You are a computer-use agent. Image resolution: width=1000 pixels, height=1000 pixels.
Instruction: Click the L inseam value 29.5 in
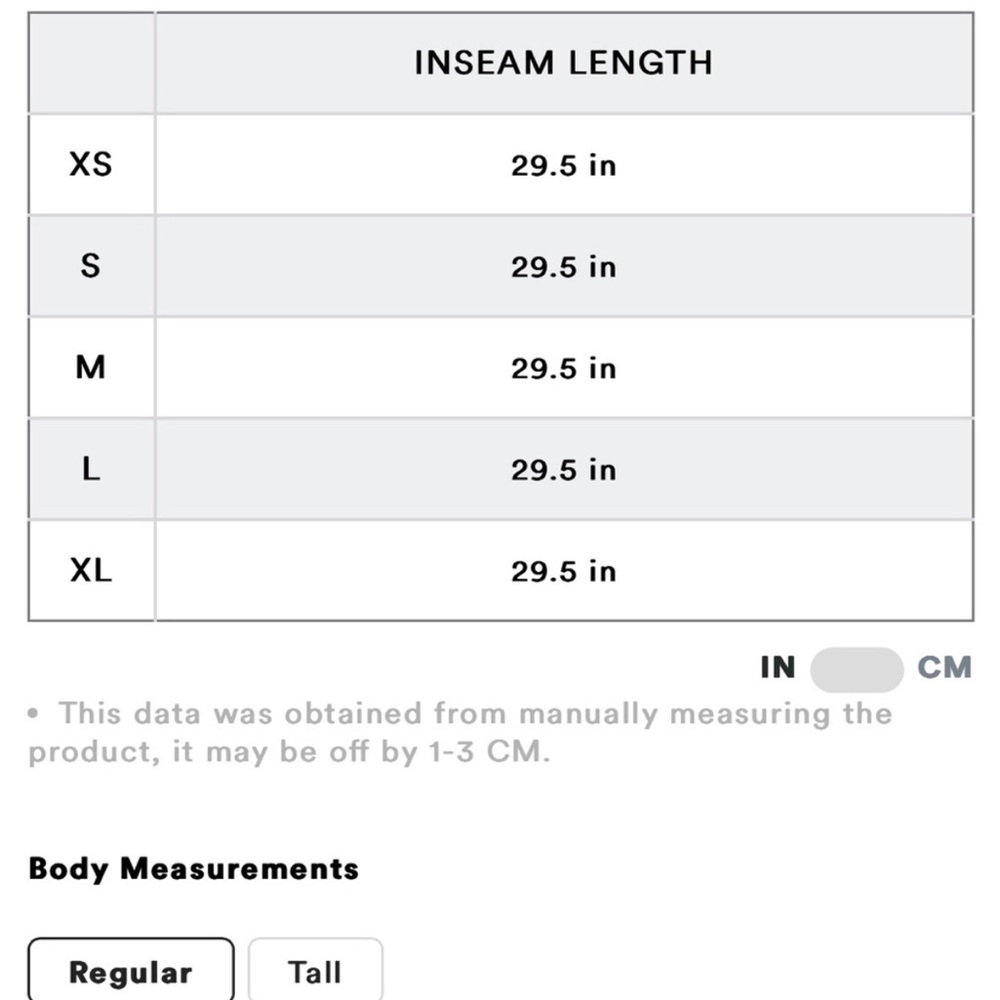pyautogui.click(x=564, y=470)
